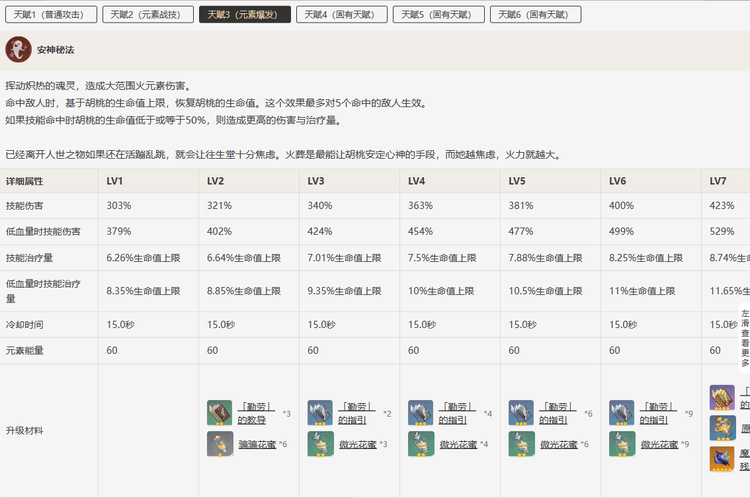The width and height of the screenshot is (750, 498).
Task: Click the 10%生命值上限 cell
Action: [441, 291]
